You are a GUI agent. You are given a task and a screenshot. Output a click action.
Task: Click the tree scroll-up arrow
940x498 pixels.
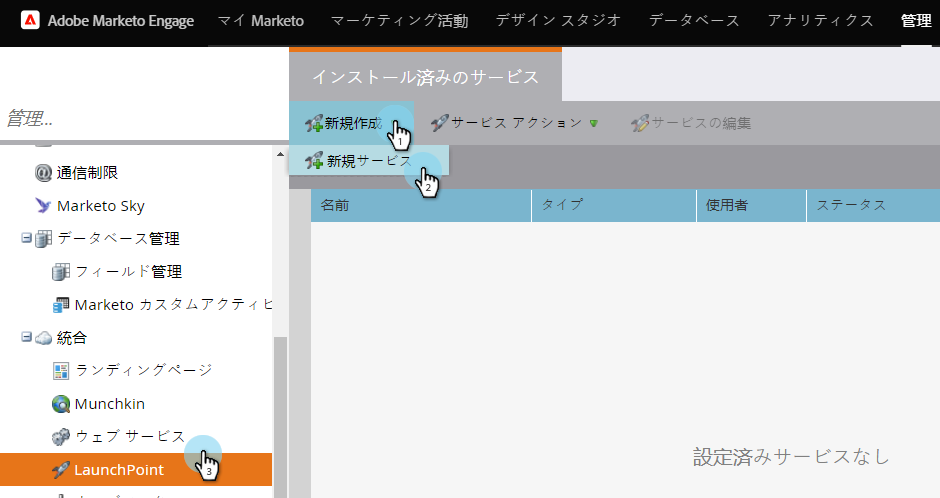click(280, 154)
